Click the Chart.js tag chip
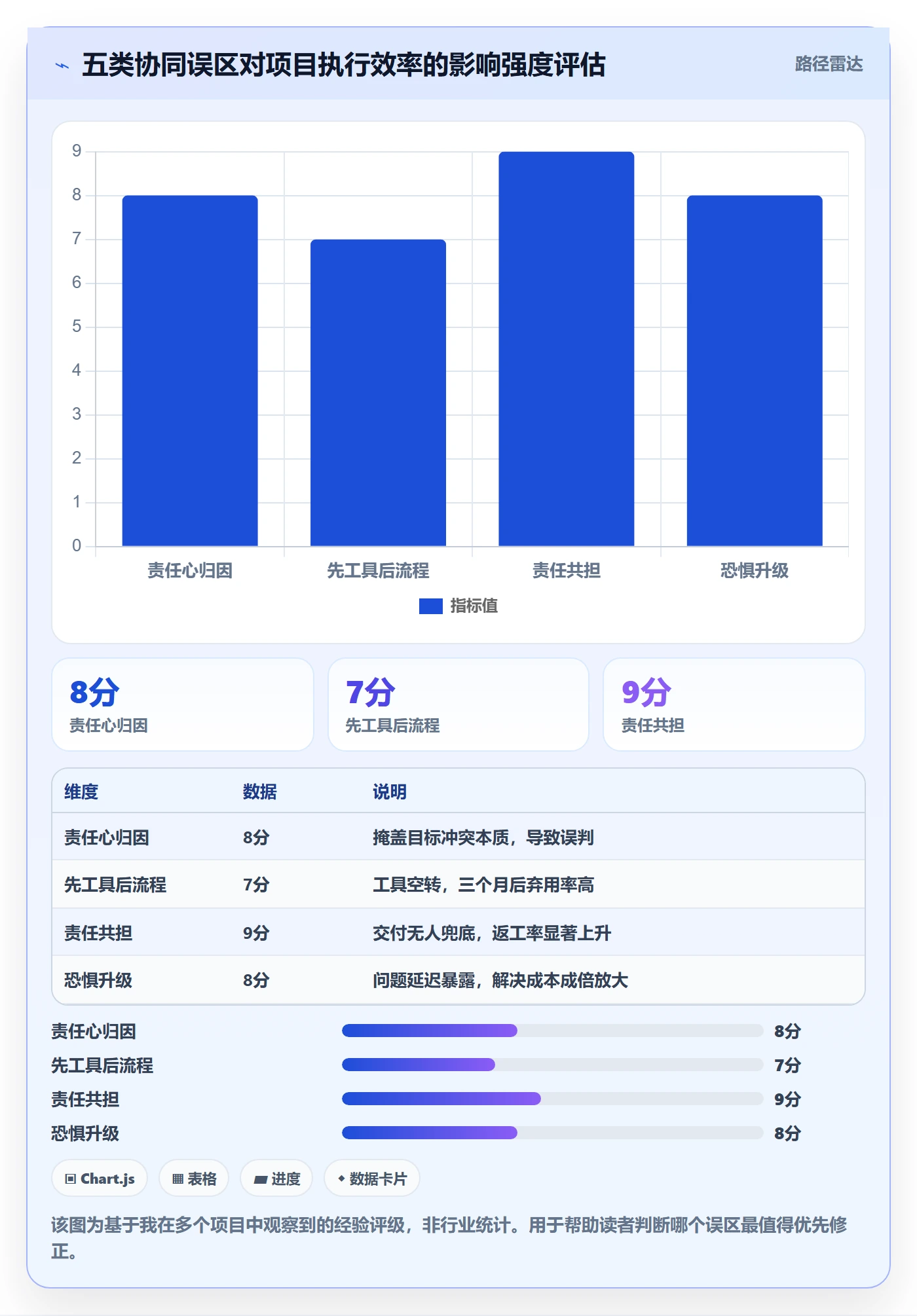This screenshot has height=1316, width=917. (100, 1179)
